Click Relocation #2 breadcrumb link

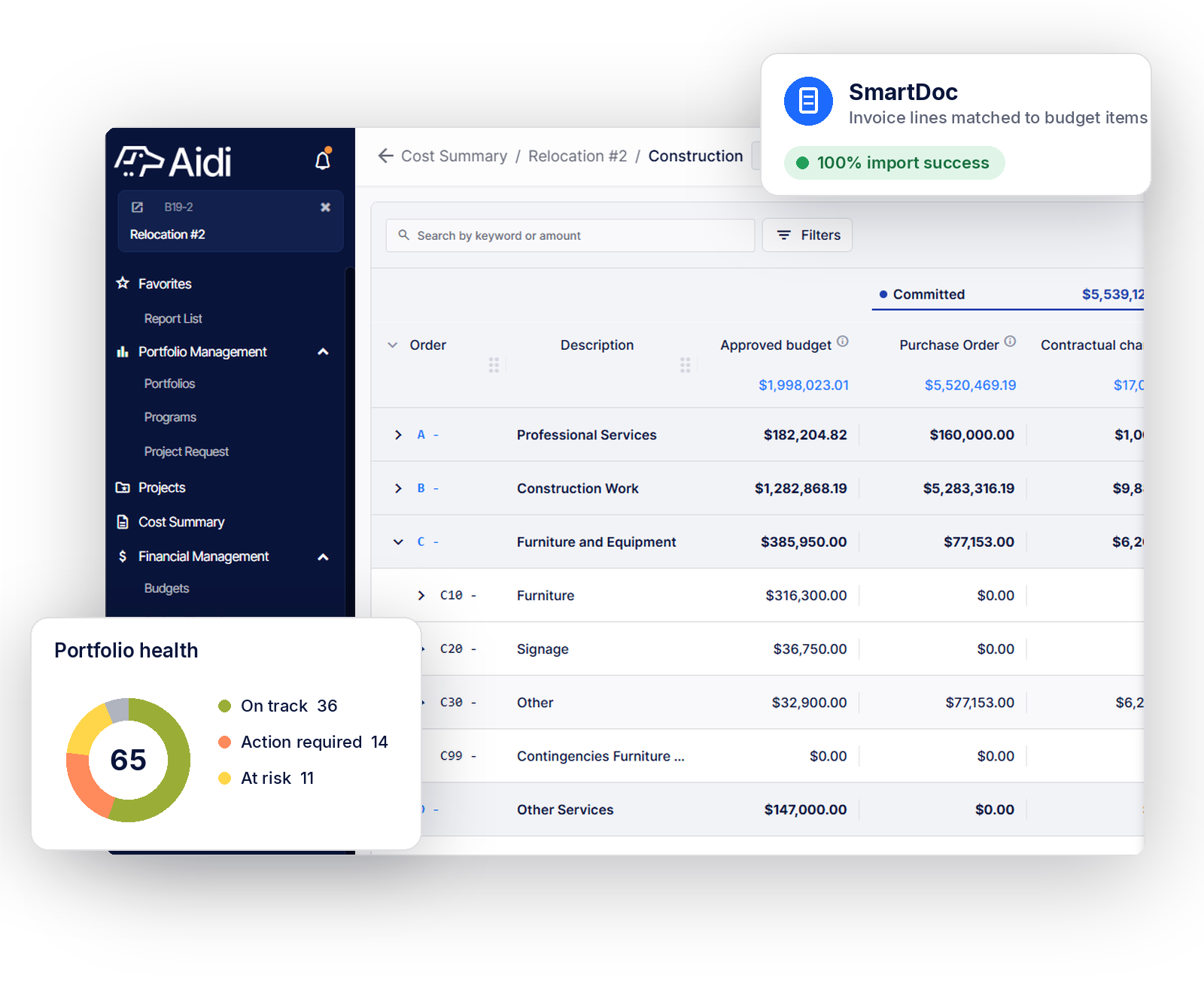point(577,156)
